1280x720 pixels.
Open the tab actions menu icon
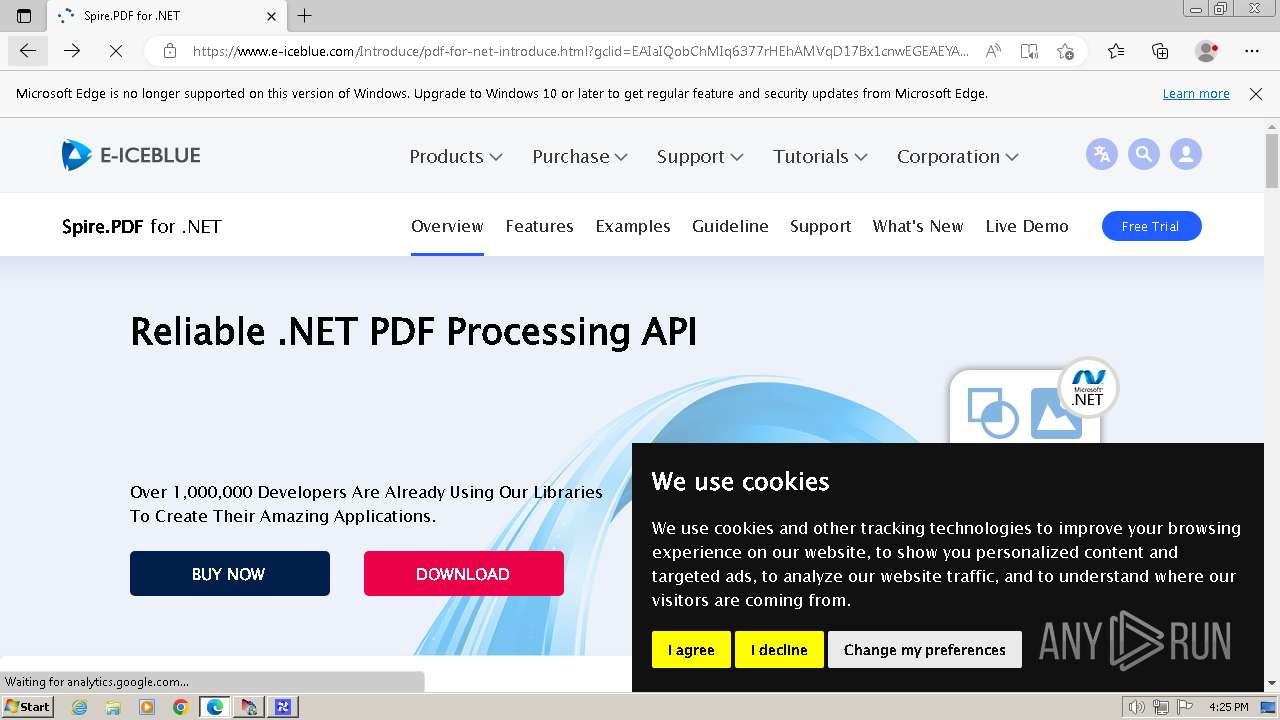point(24,16)
